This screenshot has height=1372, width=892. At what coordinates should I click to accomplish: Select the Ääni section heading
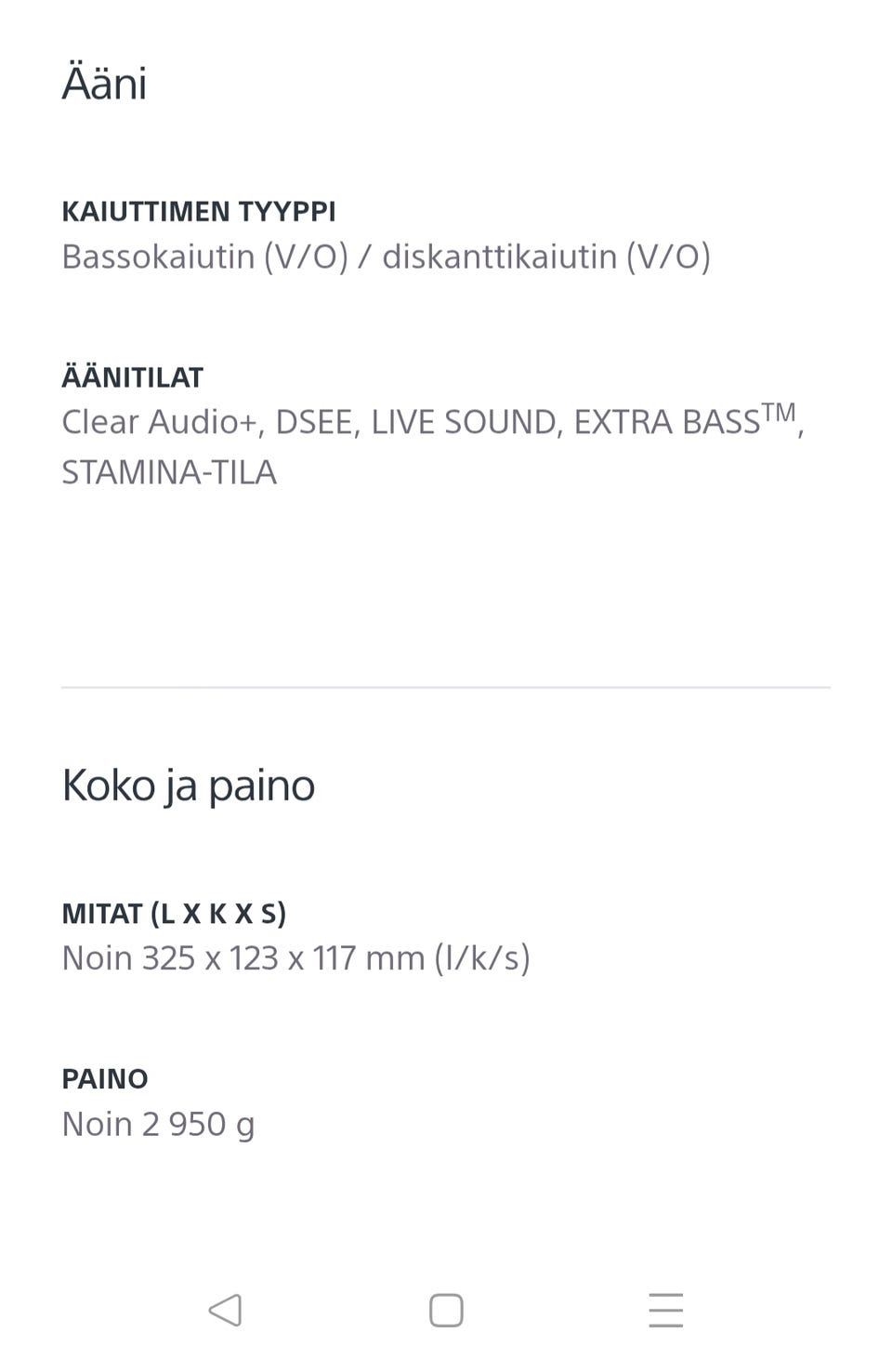click(x=104, y=82)
